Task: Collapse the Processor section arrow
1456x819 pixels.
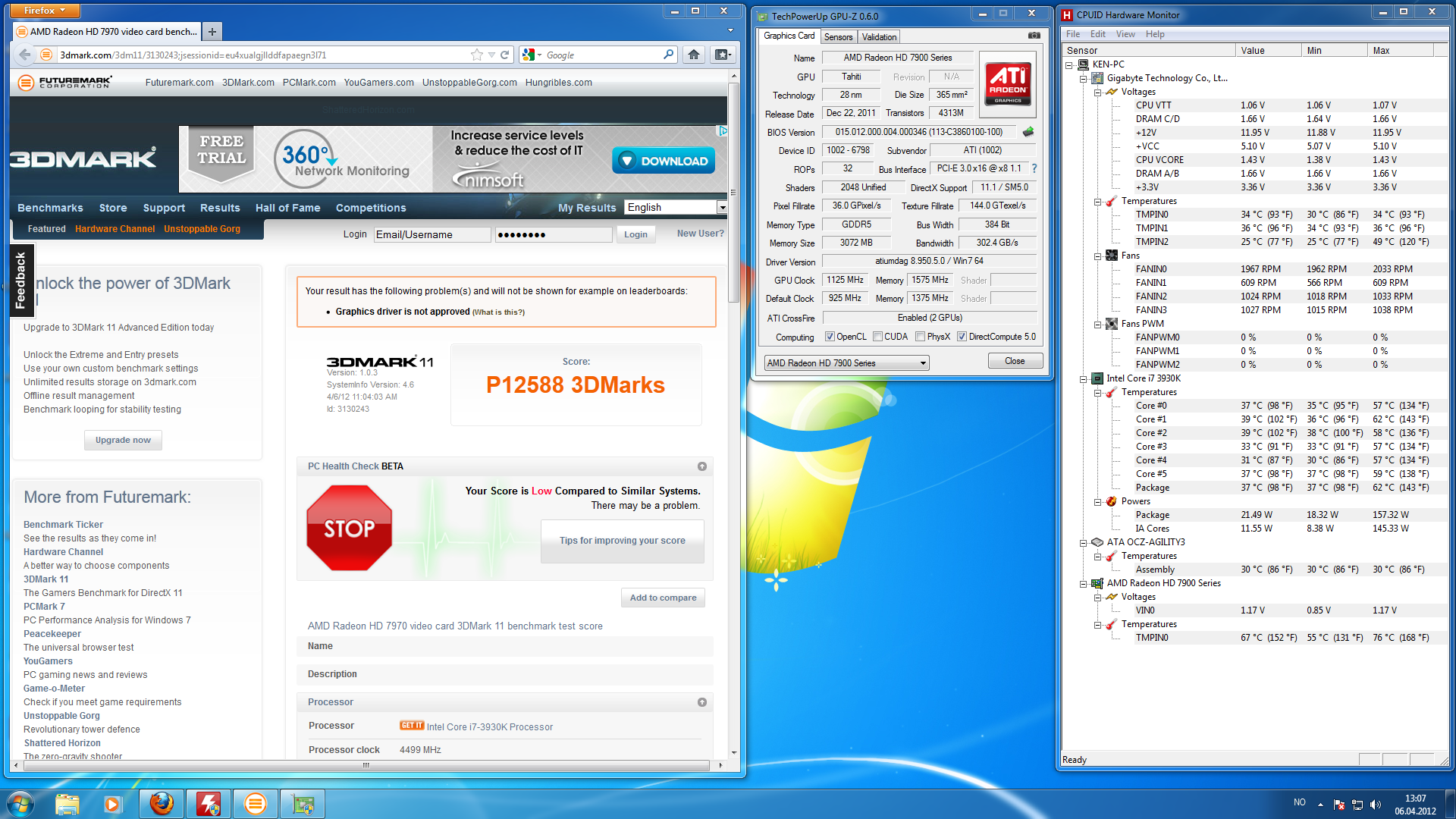Action: pyautogui.click(x=702, y=702)
